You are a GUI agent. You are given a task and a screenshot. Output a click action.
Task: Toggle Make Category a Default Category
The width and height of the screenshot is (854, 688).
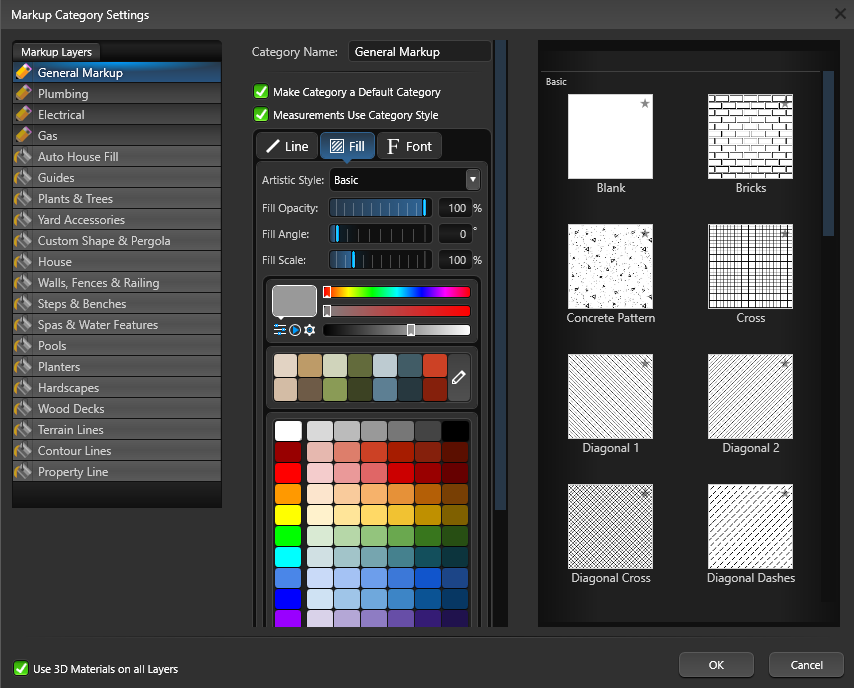pyautogui.click(x=260, y=90)
